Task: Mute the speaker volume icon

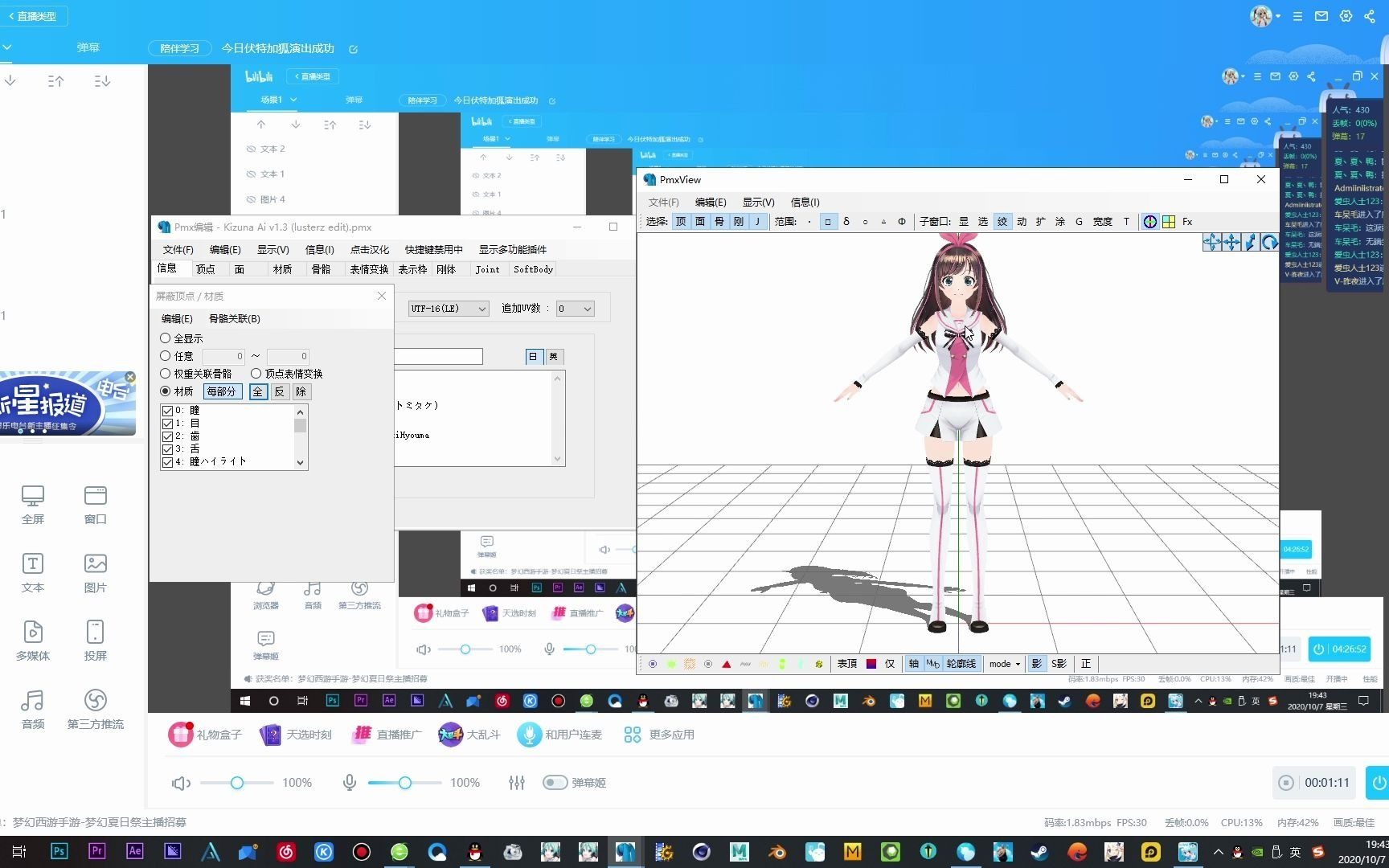Action: coord(181,783)
